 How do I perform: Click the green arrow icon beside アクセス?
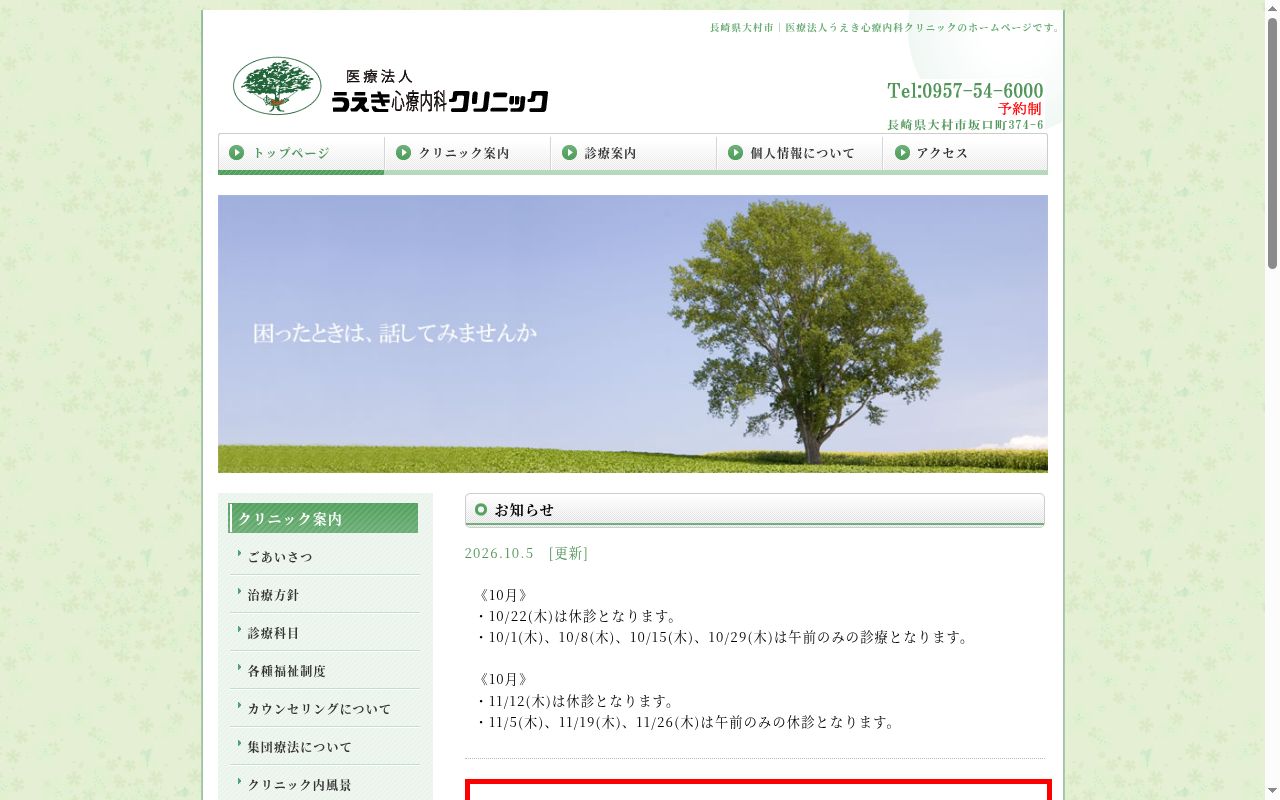(902, 153)
